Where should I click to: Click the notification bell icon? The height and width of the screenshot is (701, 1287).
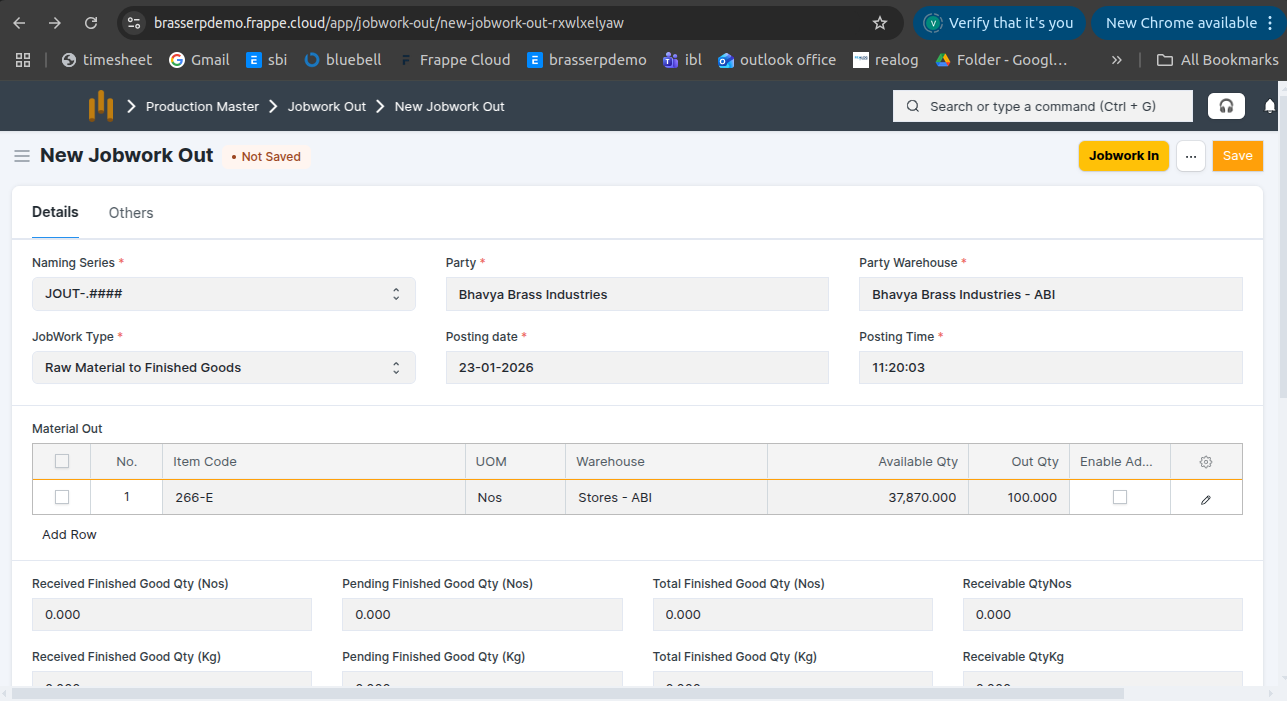(1270, 106)
